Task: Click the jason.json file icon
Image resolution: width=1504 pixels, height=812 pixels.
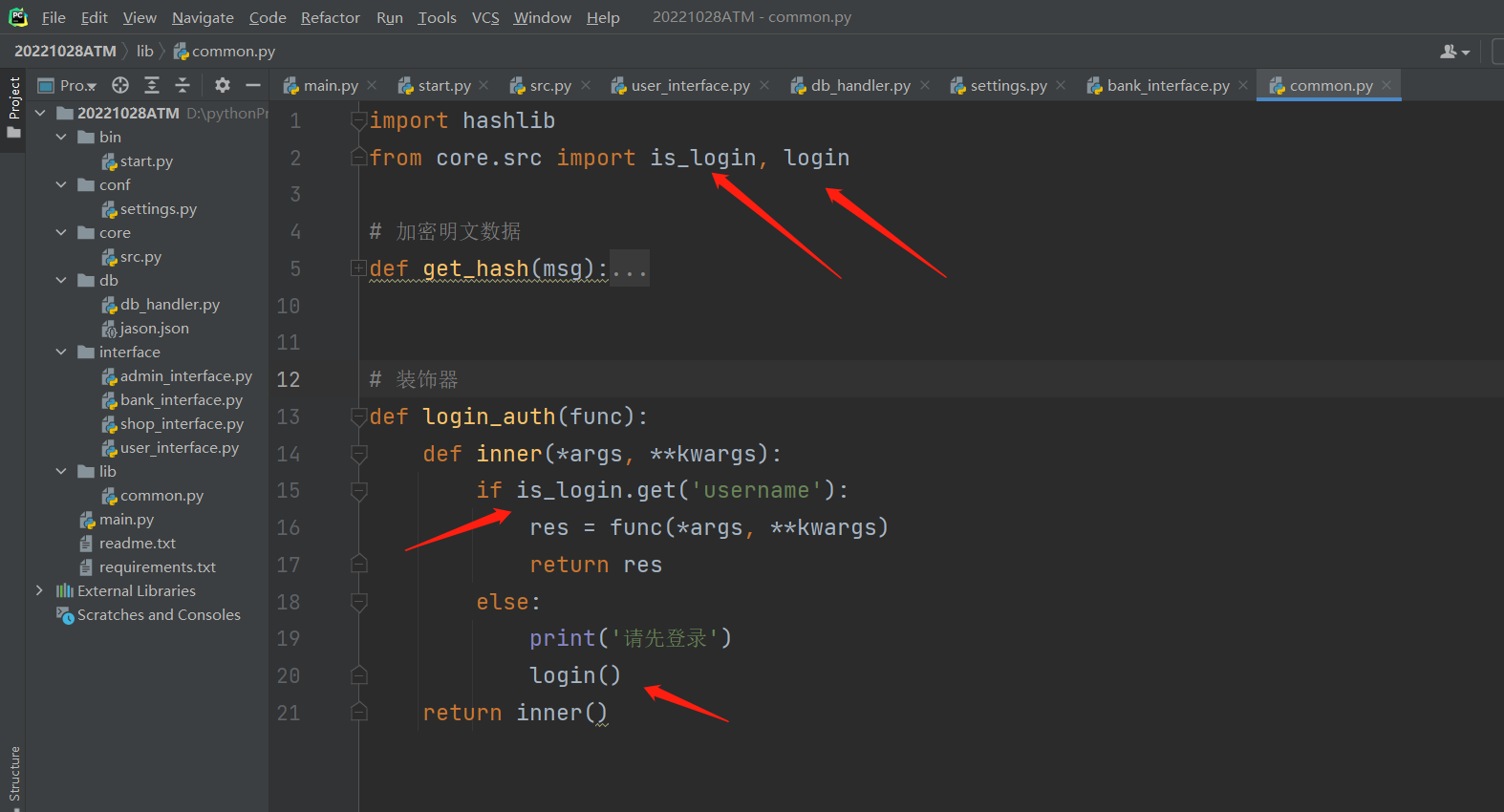Action: point(109,329)
